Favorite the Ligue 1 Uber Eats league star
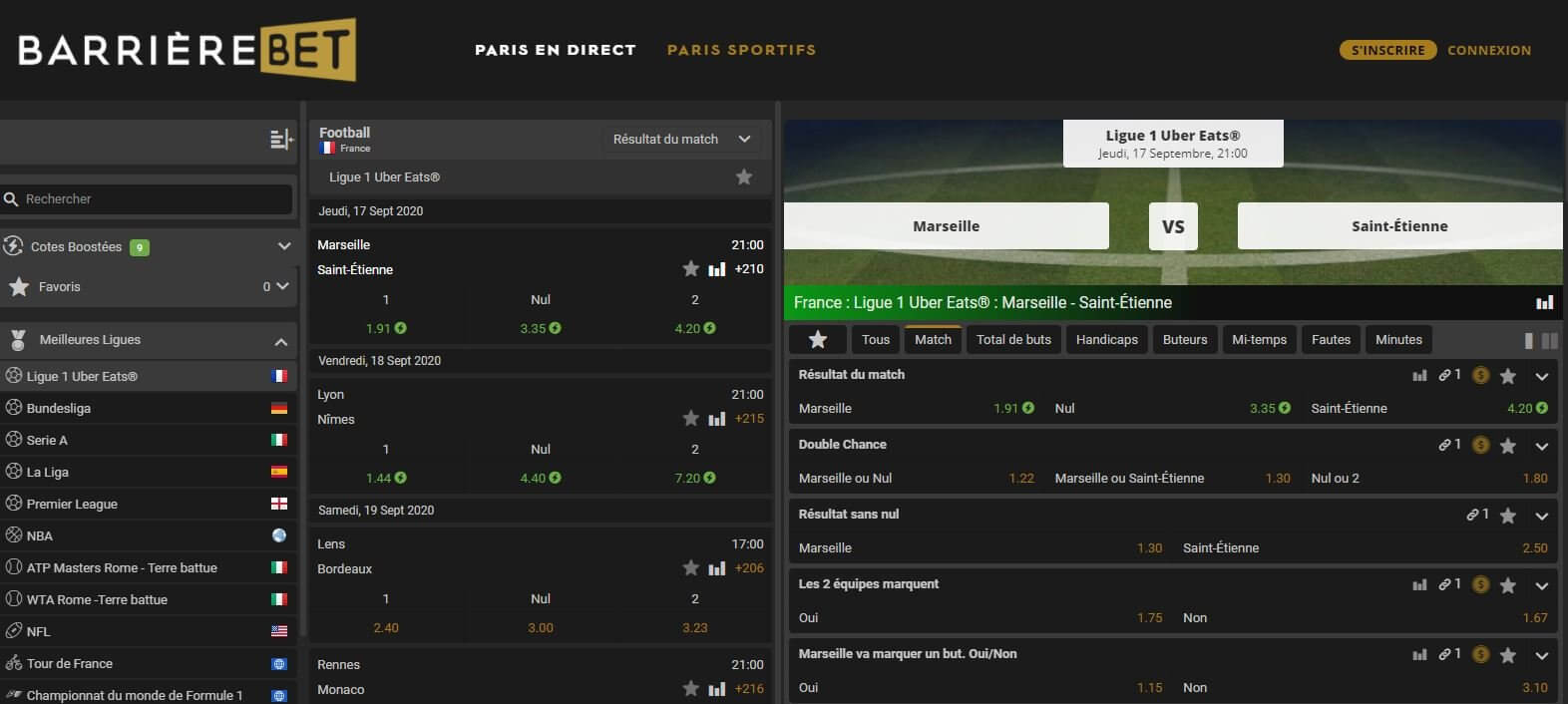The height and width of the screenshot is (704, 1568). 744,176
